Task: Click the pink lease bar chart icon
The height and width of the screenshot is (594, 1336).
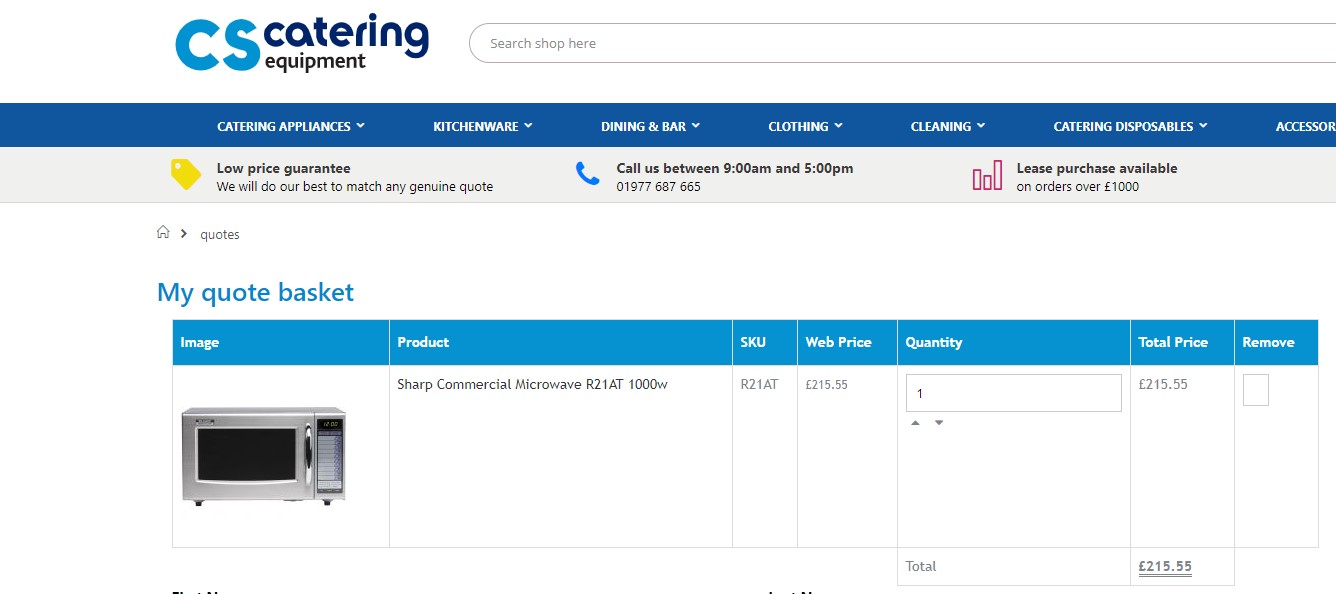Action: pos(987,175)
